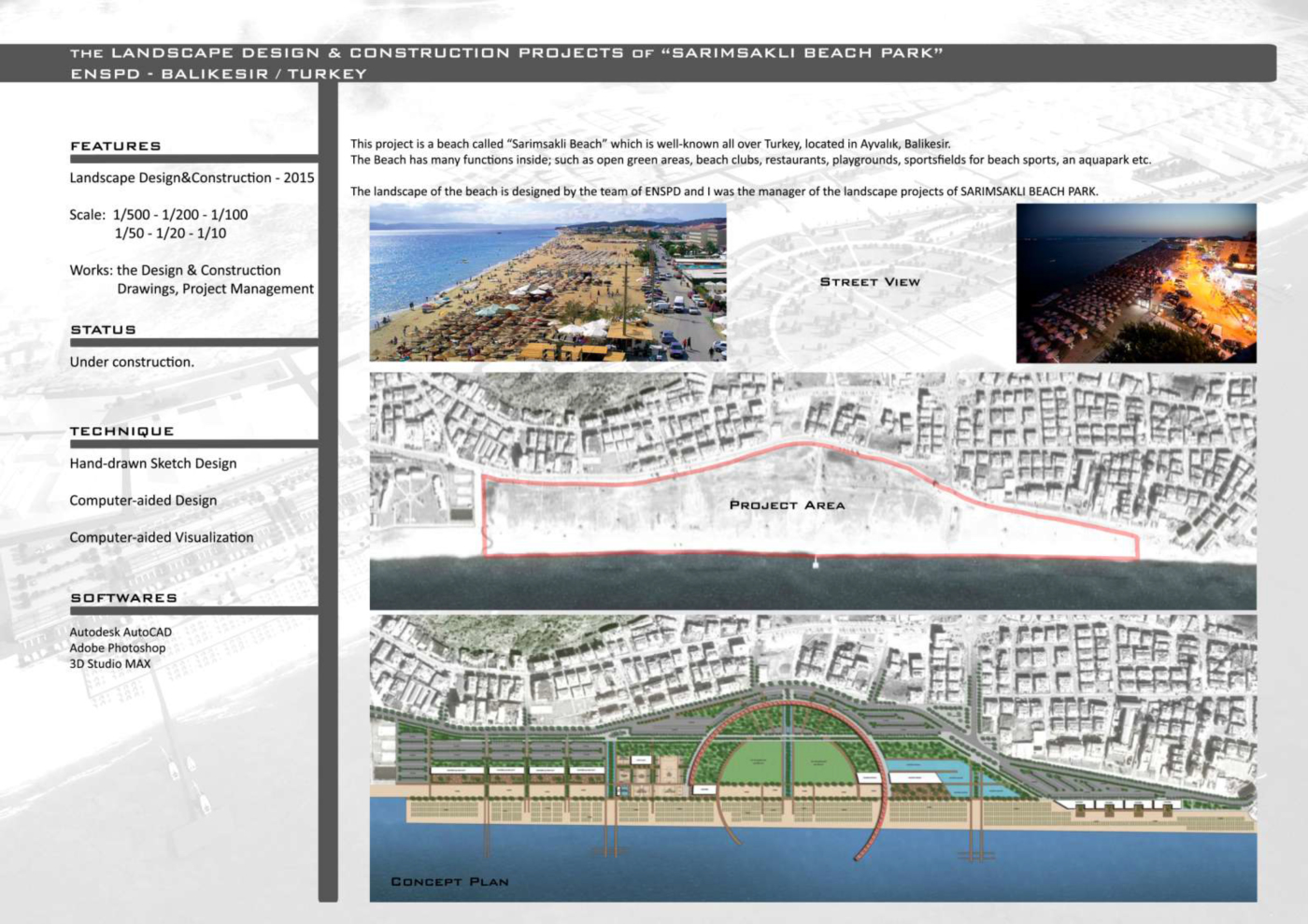Click the "Features" section heading

[116, 147]
